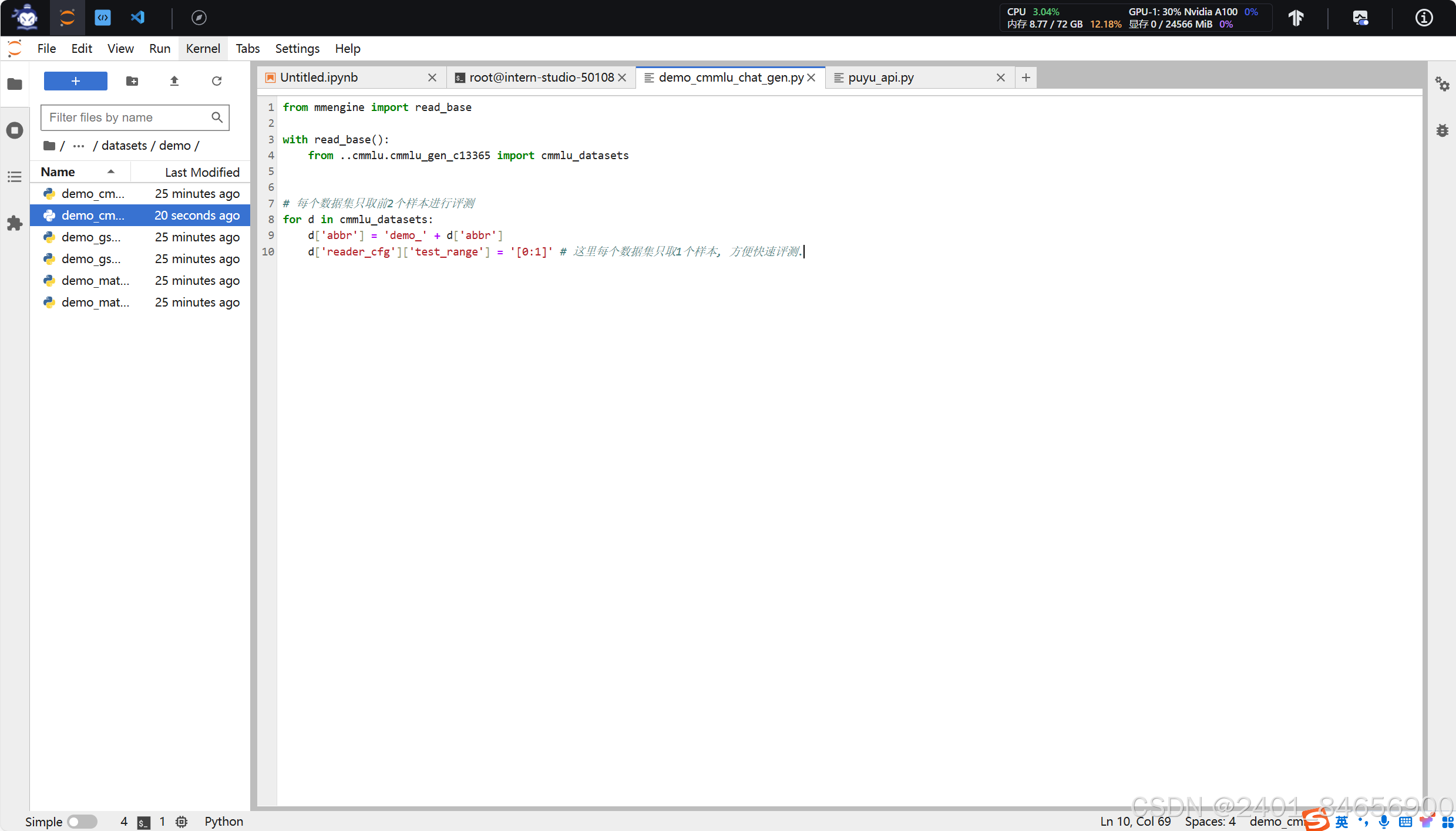Switch to puyu_api.py tab

(880, 78)
